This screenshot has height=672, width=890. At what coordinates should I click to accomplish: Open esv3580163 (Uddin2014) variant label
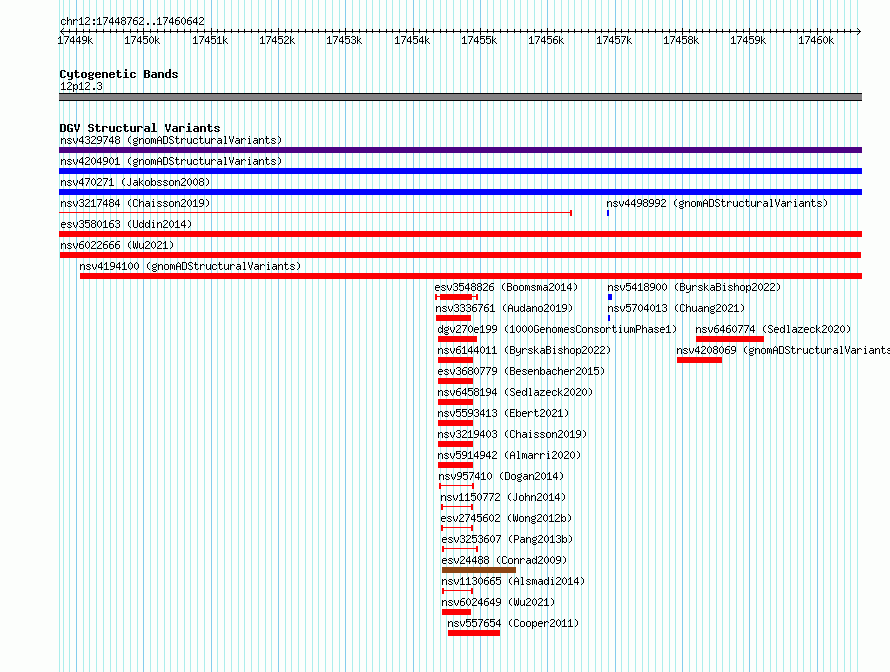coord(126,224)
